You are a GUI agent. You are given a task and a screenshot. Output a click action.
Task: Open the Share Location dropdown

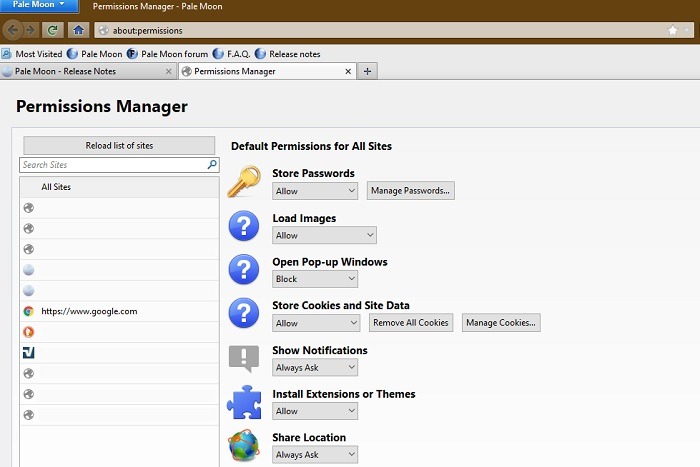(315, 454)
